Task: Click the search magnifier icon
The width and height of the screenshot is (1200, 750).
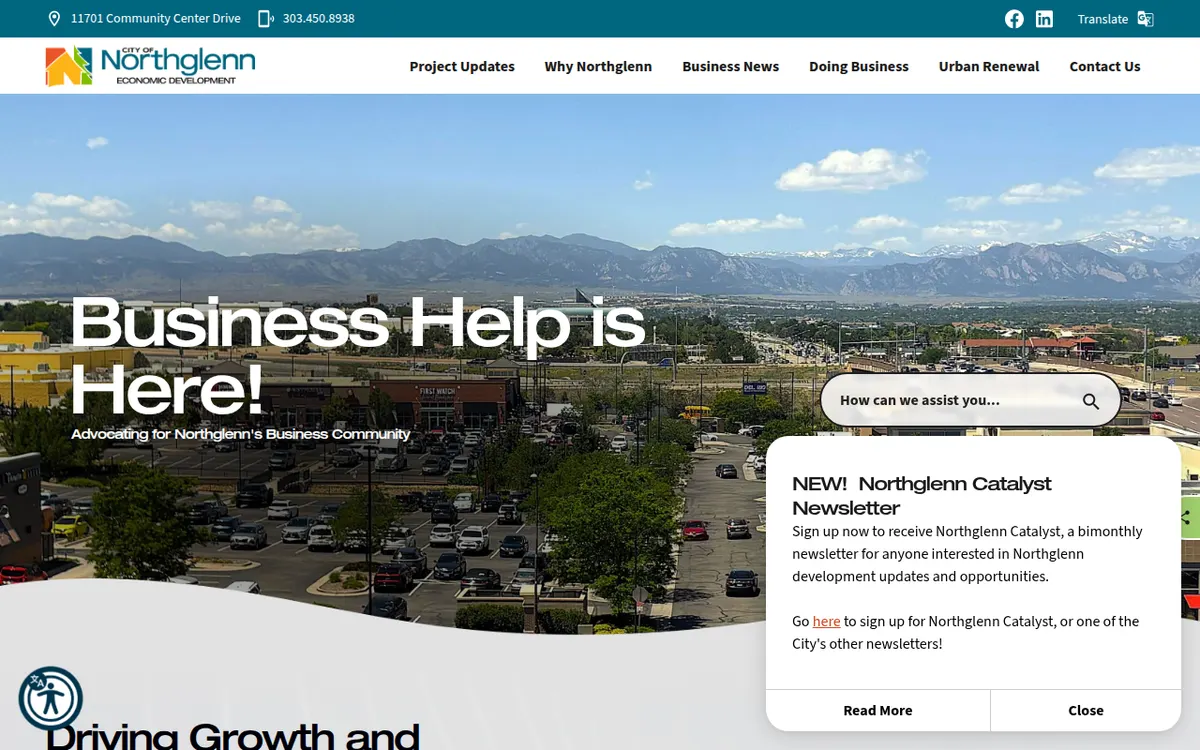Action: (1091, 401)
